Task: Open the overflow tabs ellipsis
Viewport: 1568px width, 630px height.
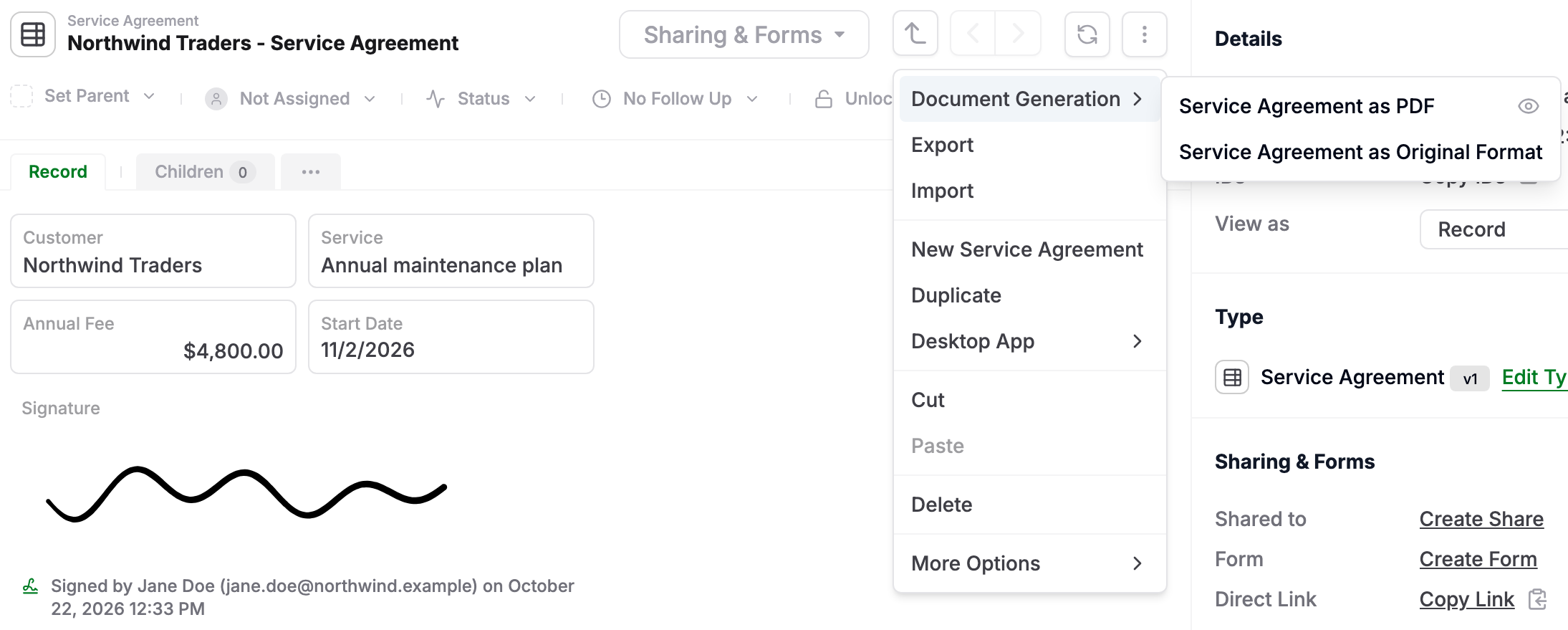Action: 311,172
